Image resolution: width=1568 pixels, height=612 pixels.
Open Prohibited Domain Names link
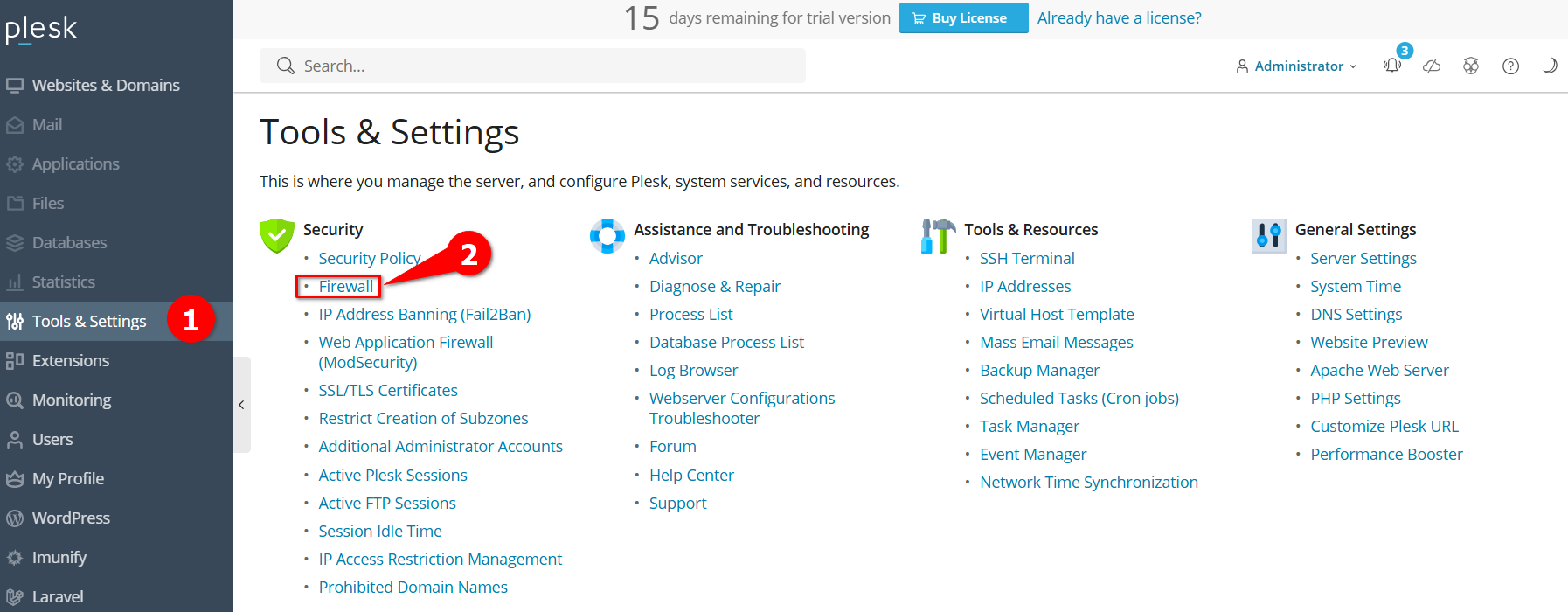pyautogui.click(x=413, y=588)
